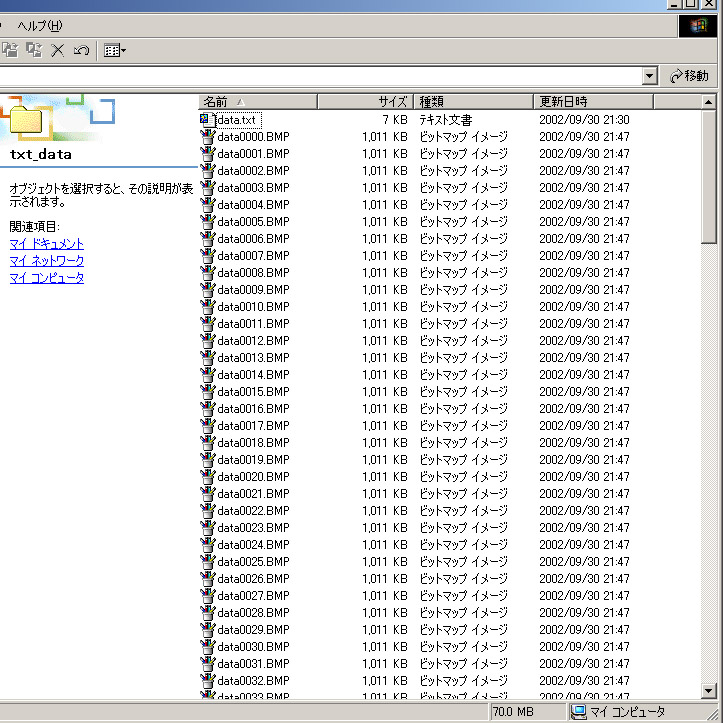
Task: Click the file name data0022.BMP
Action: 253,511
